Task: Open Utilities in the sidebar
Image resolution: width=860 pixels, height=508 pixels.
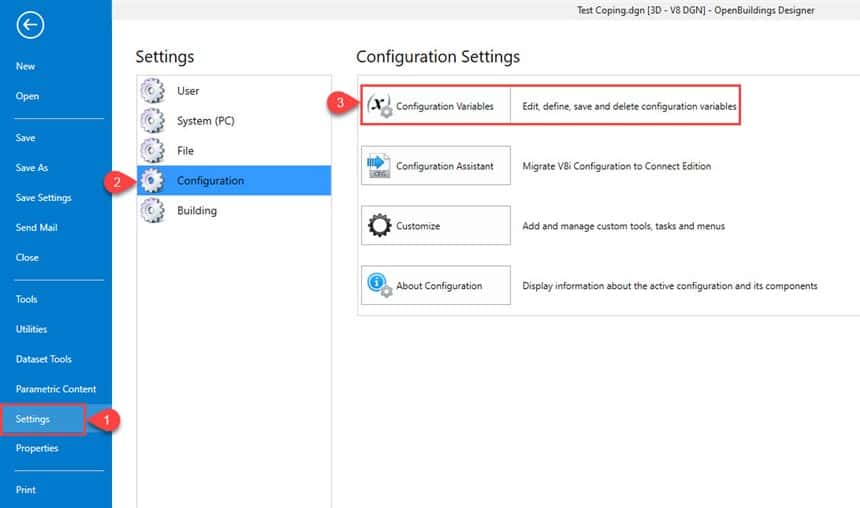Action: pyautogui.click(x=31, y=329)
